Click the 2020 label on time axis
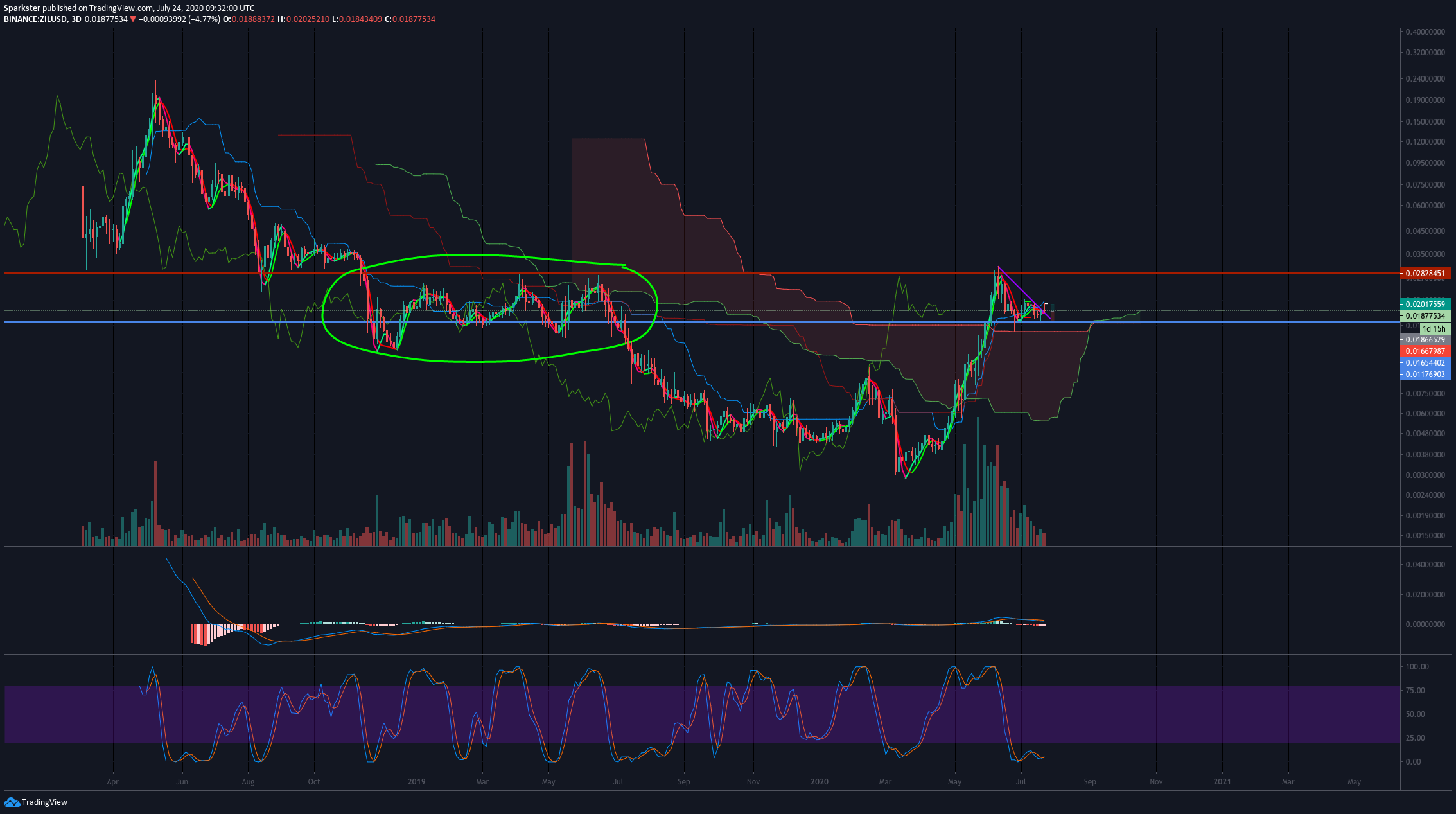The width and height of the screenshot is (1456, 814). [x=820, y=782]
